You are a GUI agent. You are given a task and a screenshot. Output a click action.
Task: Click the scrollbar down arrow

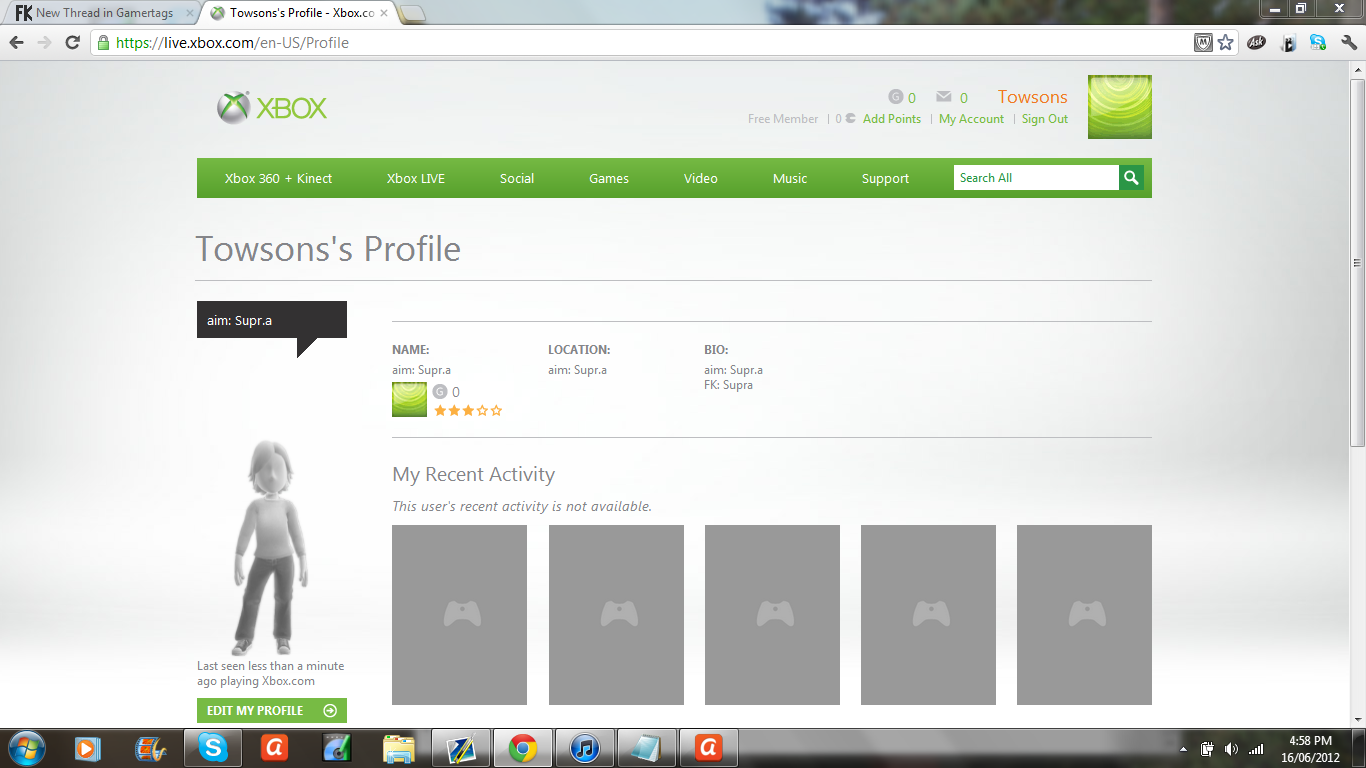click(1357, 720)
